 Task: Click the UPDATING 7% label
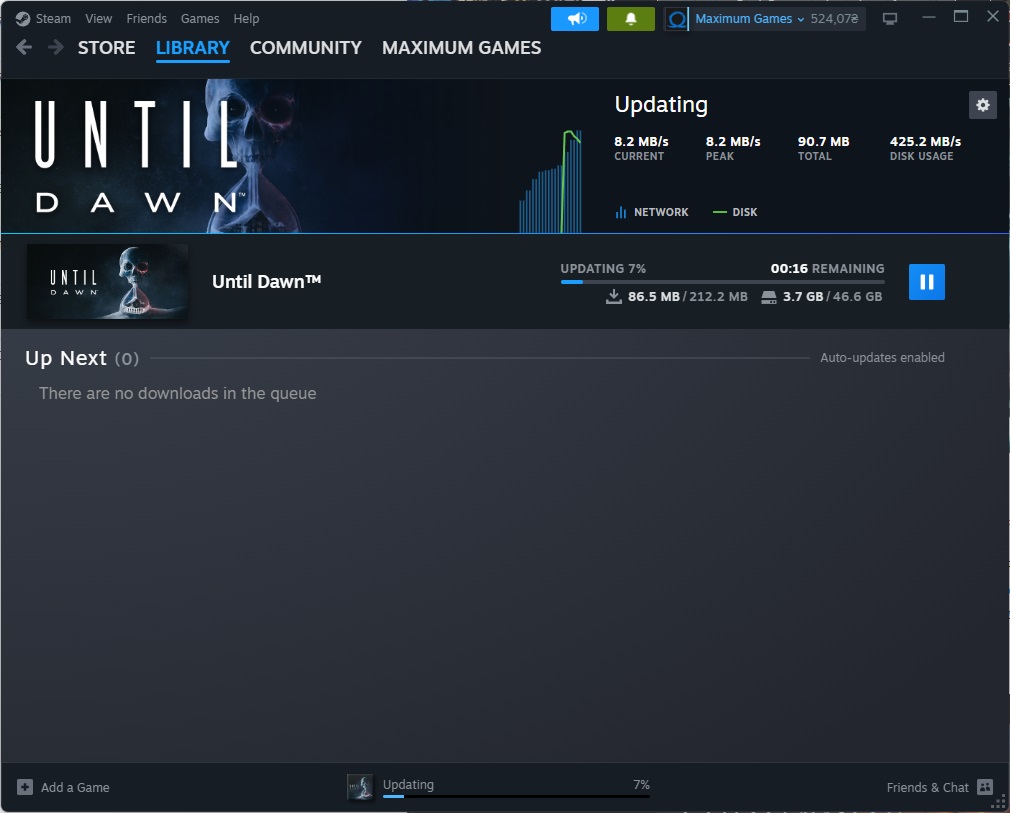pyautogui.click(x=603, y=268)
